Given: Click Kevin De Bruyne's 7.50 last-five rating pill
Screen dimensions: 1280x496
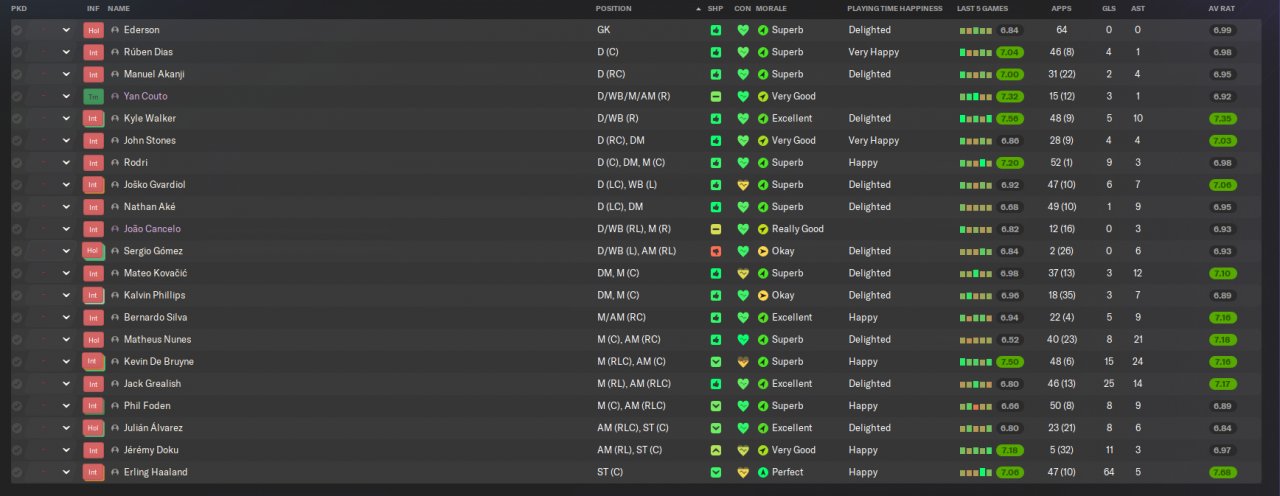Looking at the screenshot, I should (x=1010, y=361).
